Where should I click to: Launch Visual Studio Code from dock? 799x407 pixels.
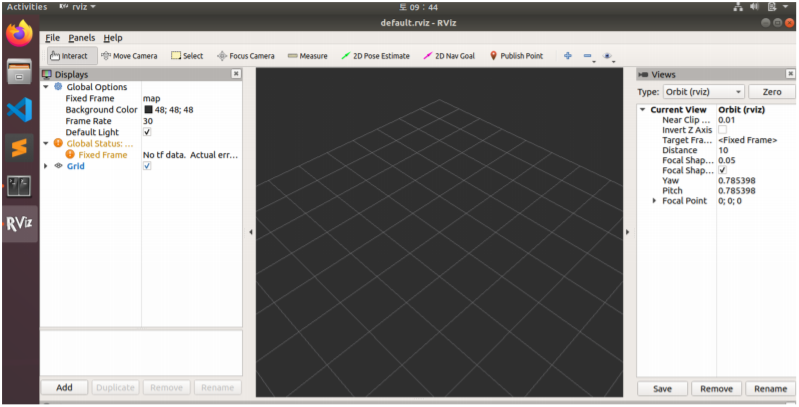point(20,110)
